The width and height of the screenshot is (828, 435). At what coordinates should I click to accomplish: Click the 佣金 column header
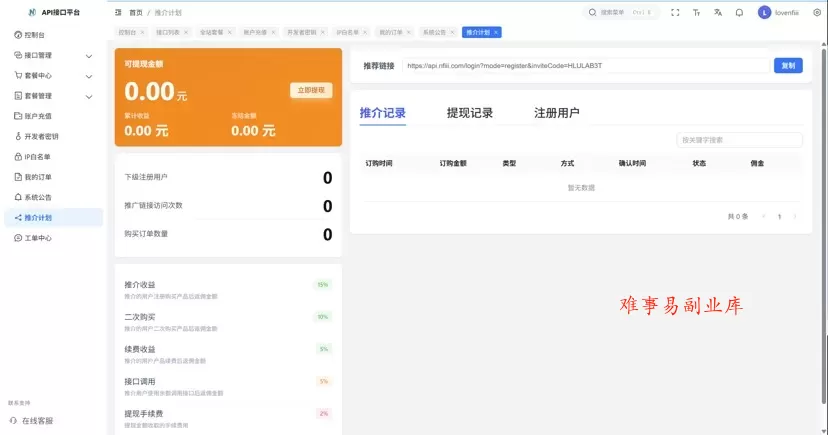click(x=757, y=163)
